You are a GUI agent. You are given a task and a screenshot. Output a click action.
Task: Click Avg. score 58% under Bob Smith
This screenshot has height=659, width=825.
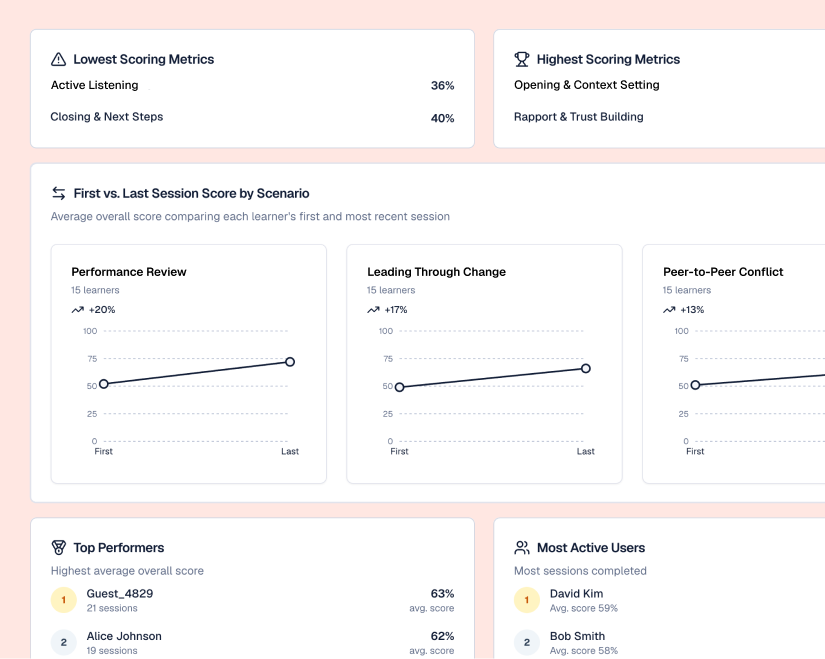click(x=584, y=651)
